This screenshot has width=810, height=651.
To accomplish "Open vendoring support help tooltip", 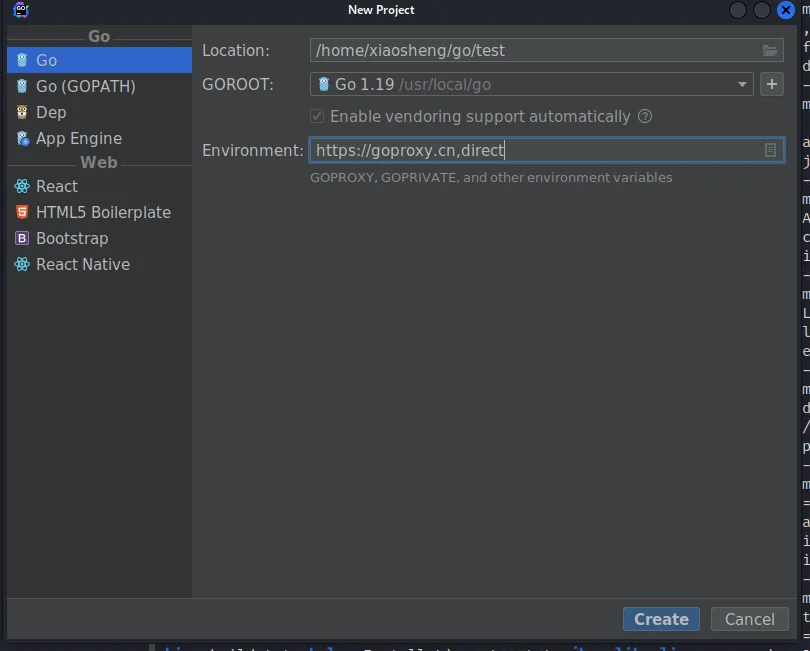I will click(645, 116).
